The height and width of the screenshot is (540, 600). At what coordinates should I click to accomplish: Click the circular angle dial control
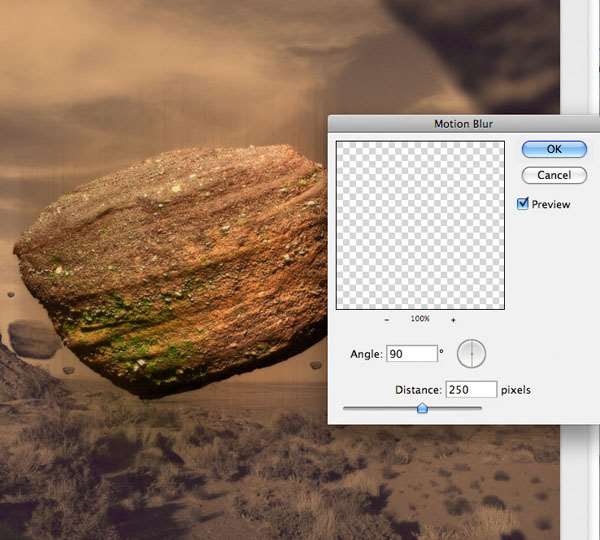[471, 353]
